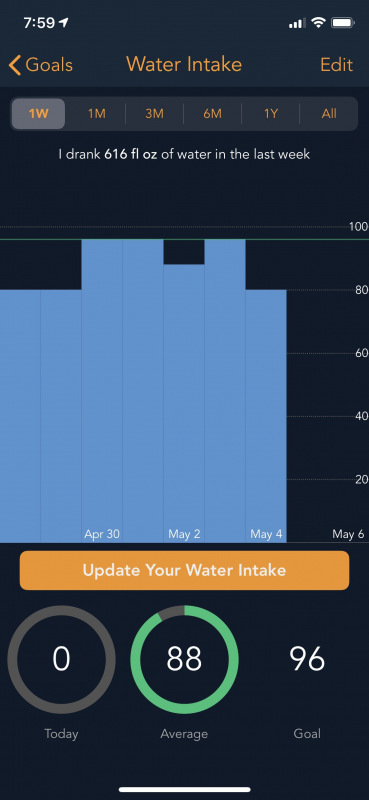Tap the Today progress ring showing 0
The image size is (369, 800).
[61, 660]
